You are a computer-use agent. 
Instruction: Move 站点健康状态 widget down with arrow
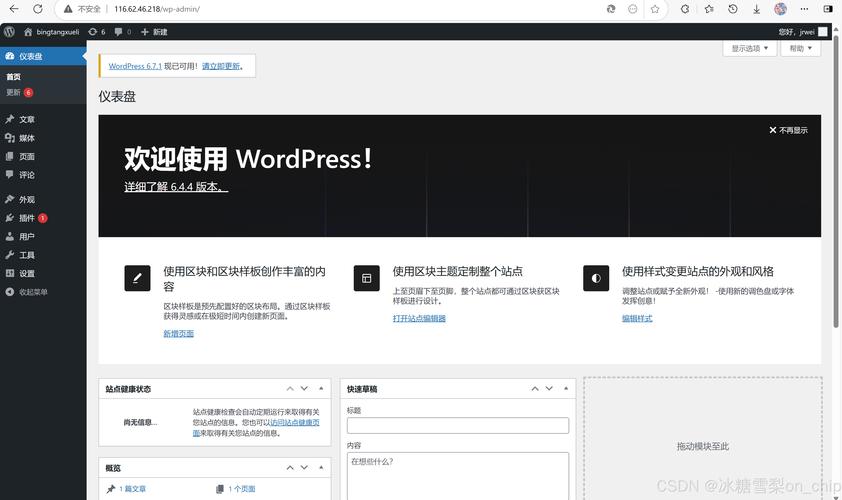(x=304, y=388)
